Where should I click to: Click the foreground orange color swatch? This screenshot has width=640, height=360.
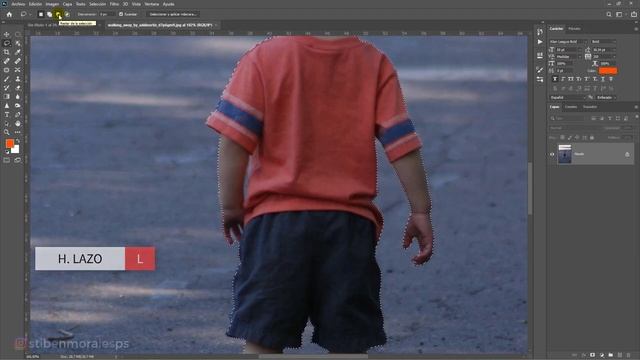tap(9, 144)
